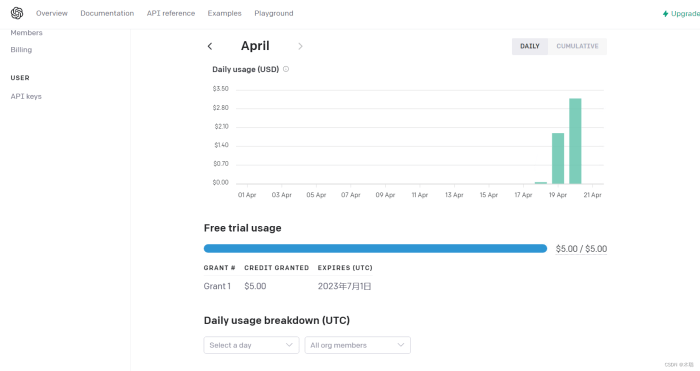Click the $5.00 / $5.00 usage amount

click(581, 249)
